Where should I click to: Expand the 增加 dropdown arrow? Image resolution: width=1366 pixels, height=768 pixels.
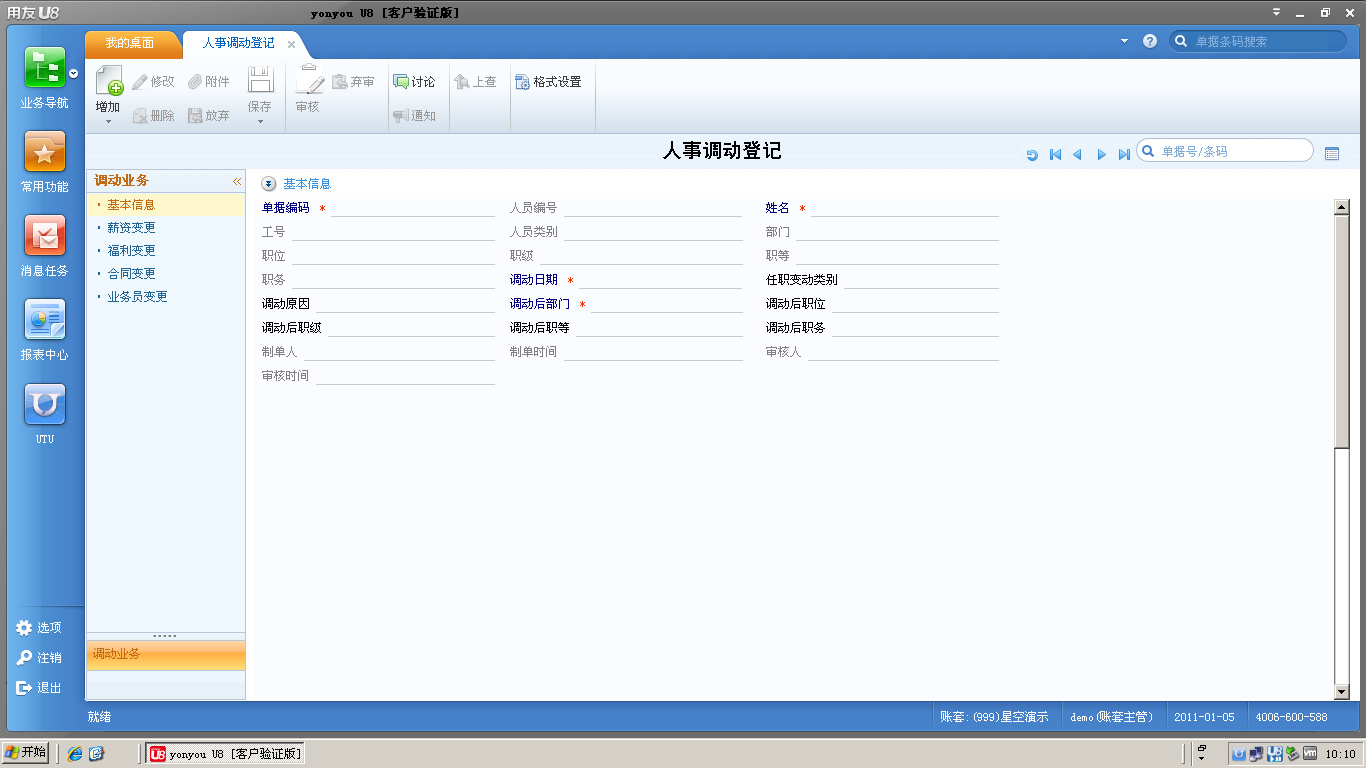pos(108,122)
